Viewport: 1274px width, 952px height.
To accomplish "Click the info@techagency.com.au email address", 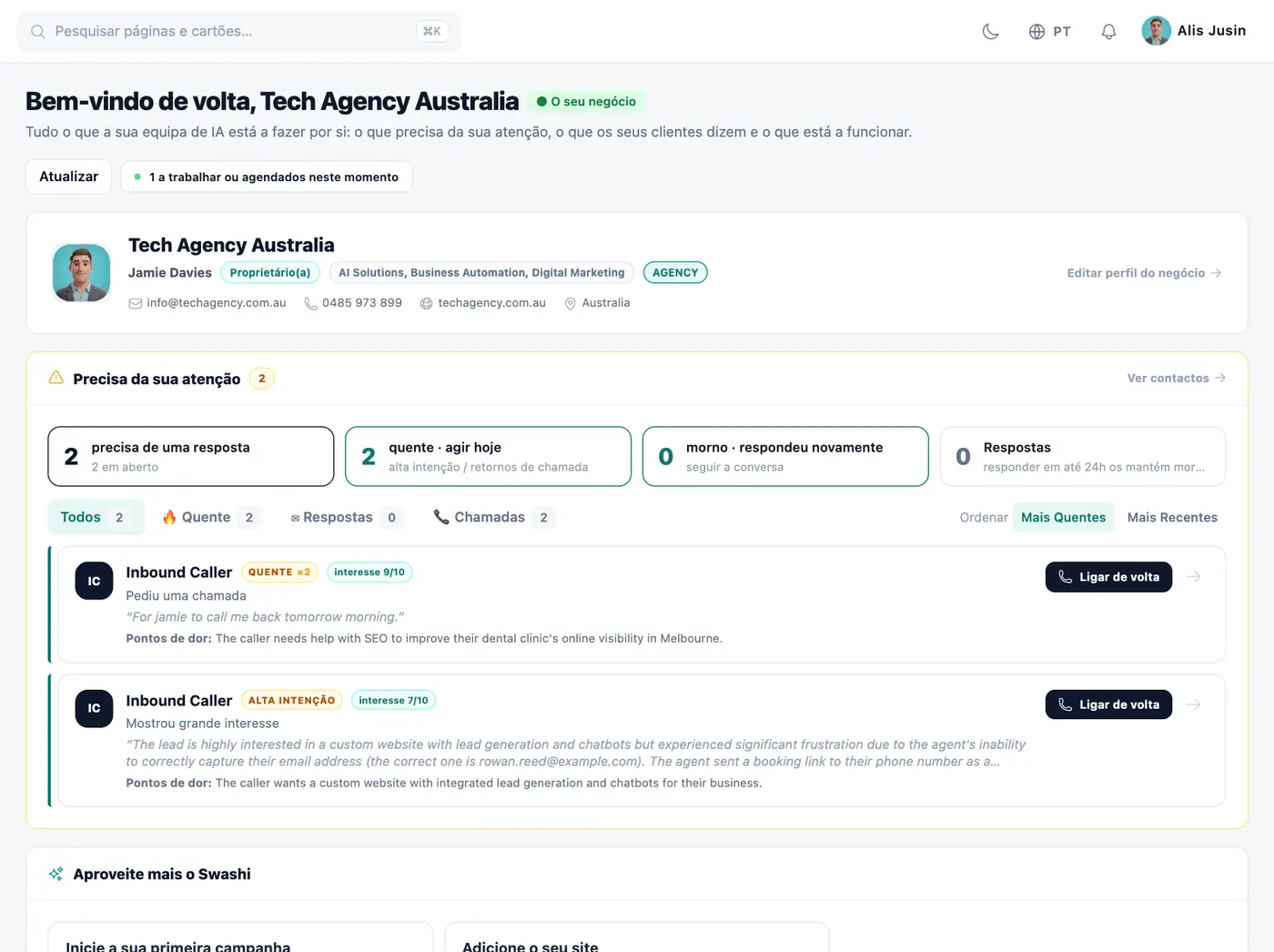I will (217, 303).
